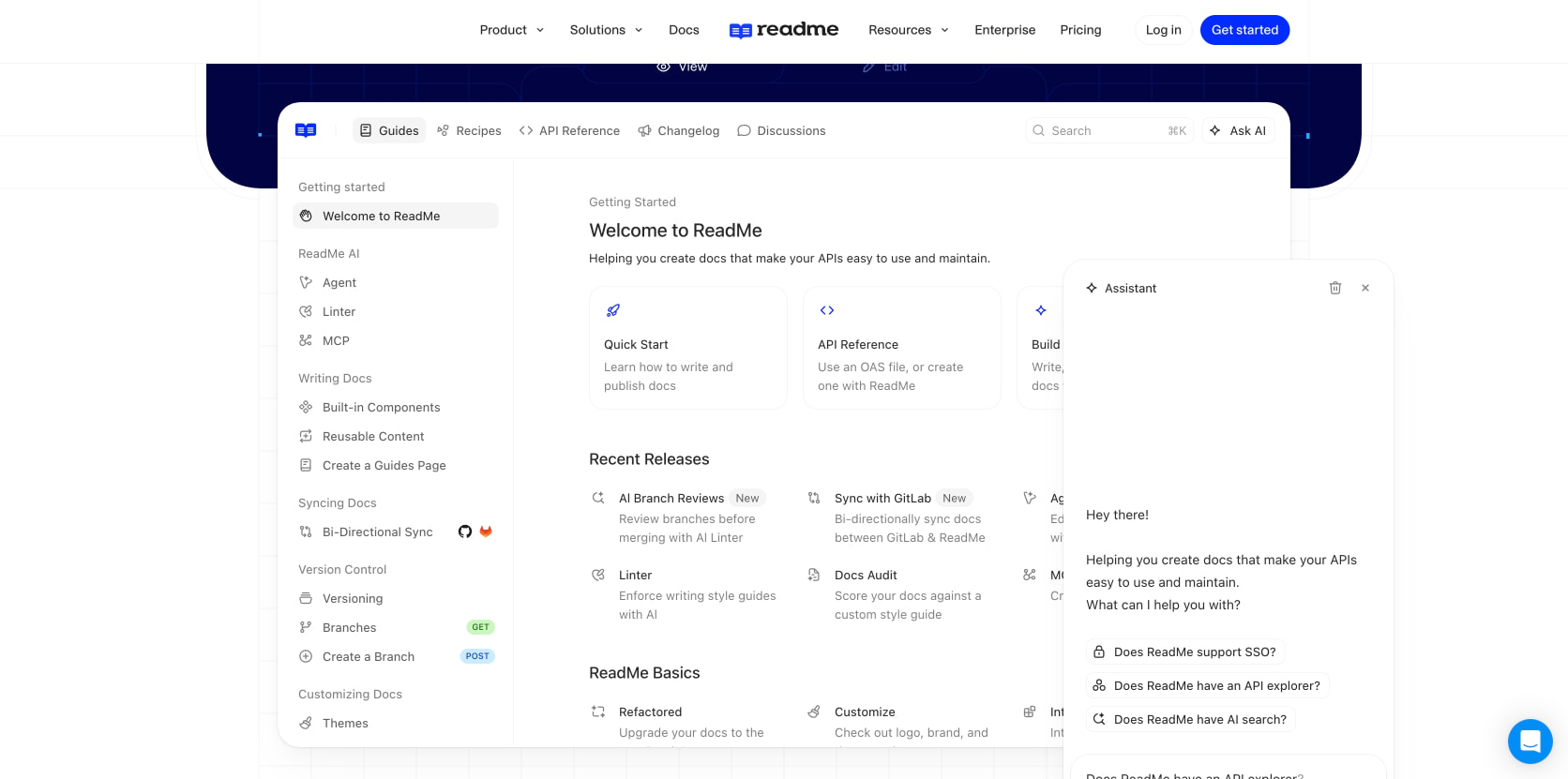
Task: Click the magnifier icon in the Search box
Action: pos(1039,130)
